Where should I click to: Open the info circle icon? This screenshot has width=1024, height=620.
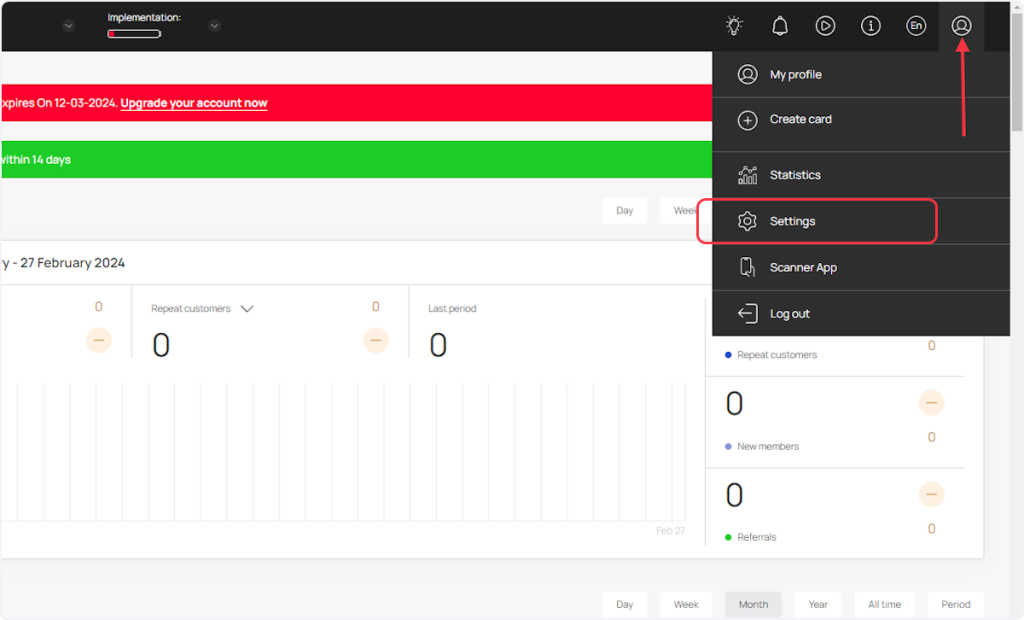tap(871, 26)
